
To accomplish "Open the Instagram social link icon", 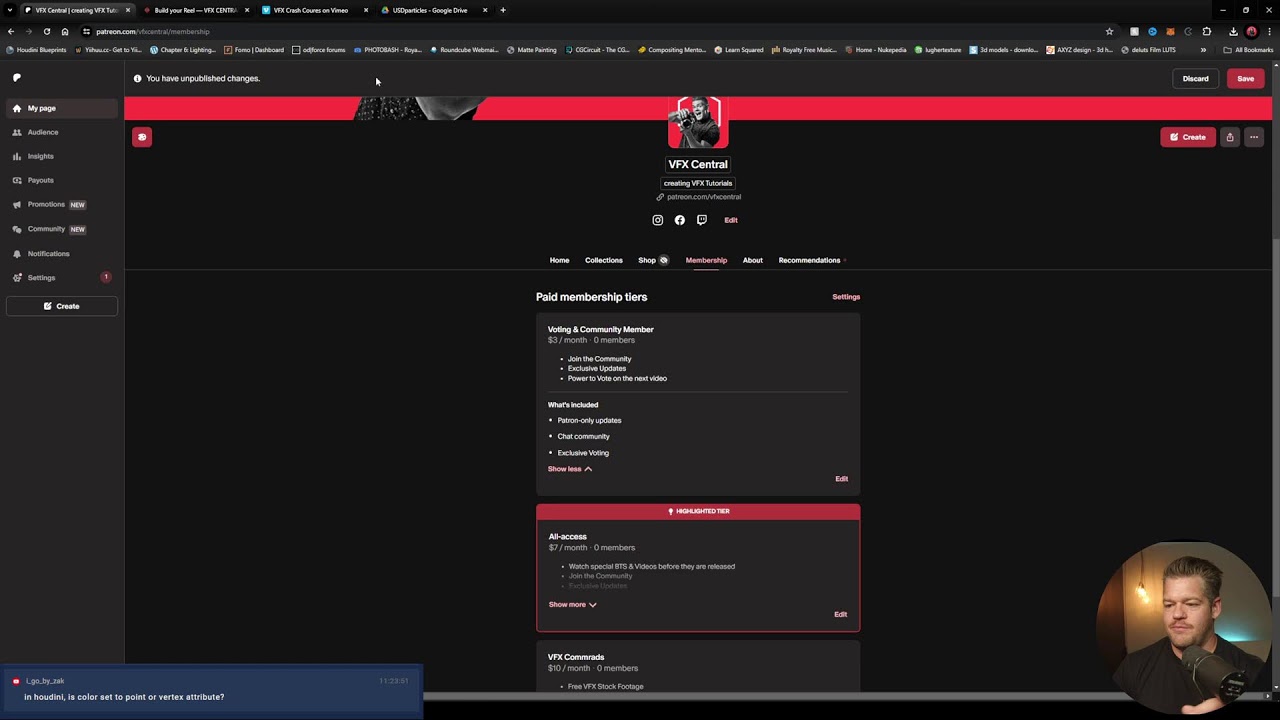I will pyautogui.click(x=657, y=220).
